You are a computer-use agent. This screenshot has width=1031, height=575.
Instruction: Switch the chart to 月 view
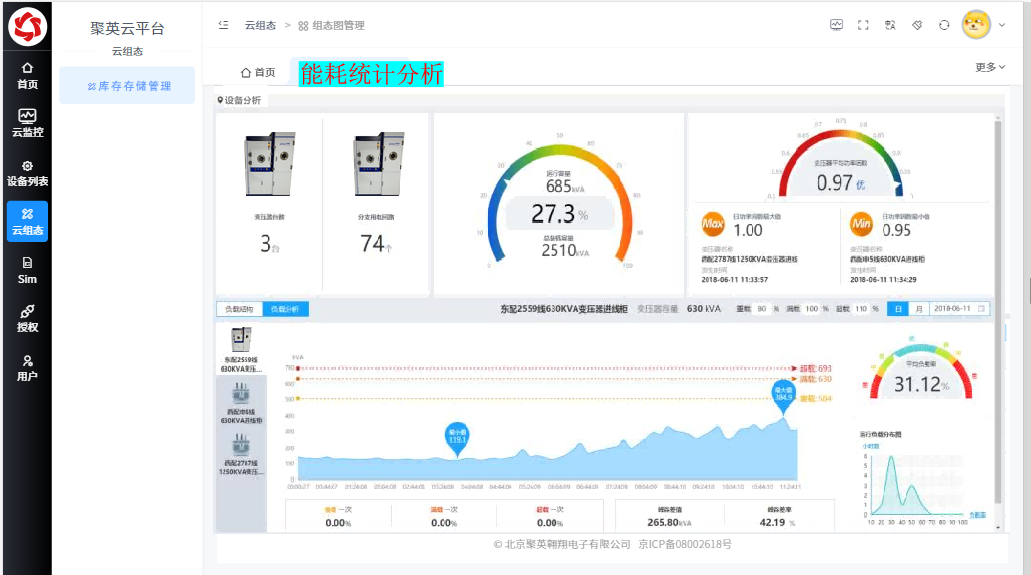click(919, 309)
